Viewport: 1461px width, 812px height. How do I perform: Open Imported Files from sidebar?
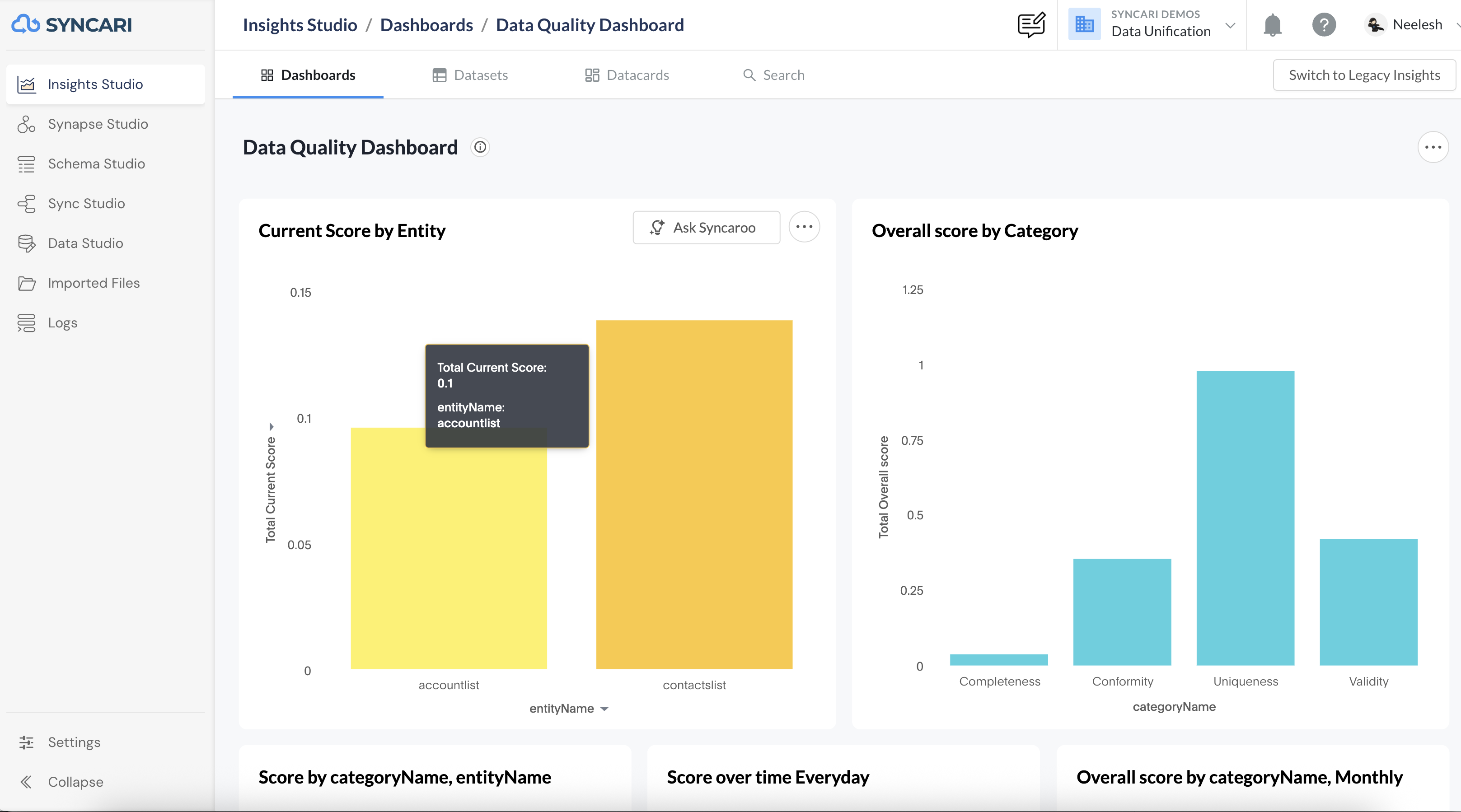click(x=106, y=283)
